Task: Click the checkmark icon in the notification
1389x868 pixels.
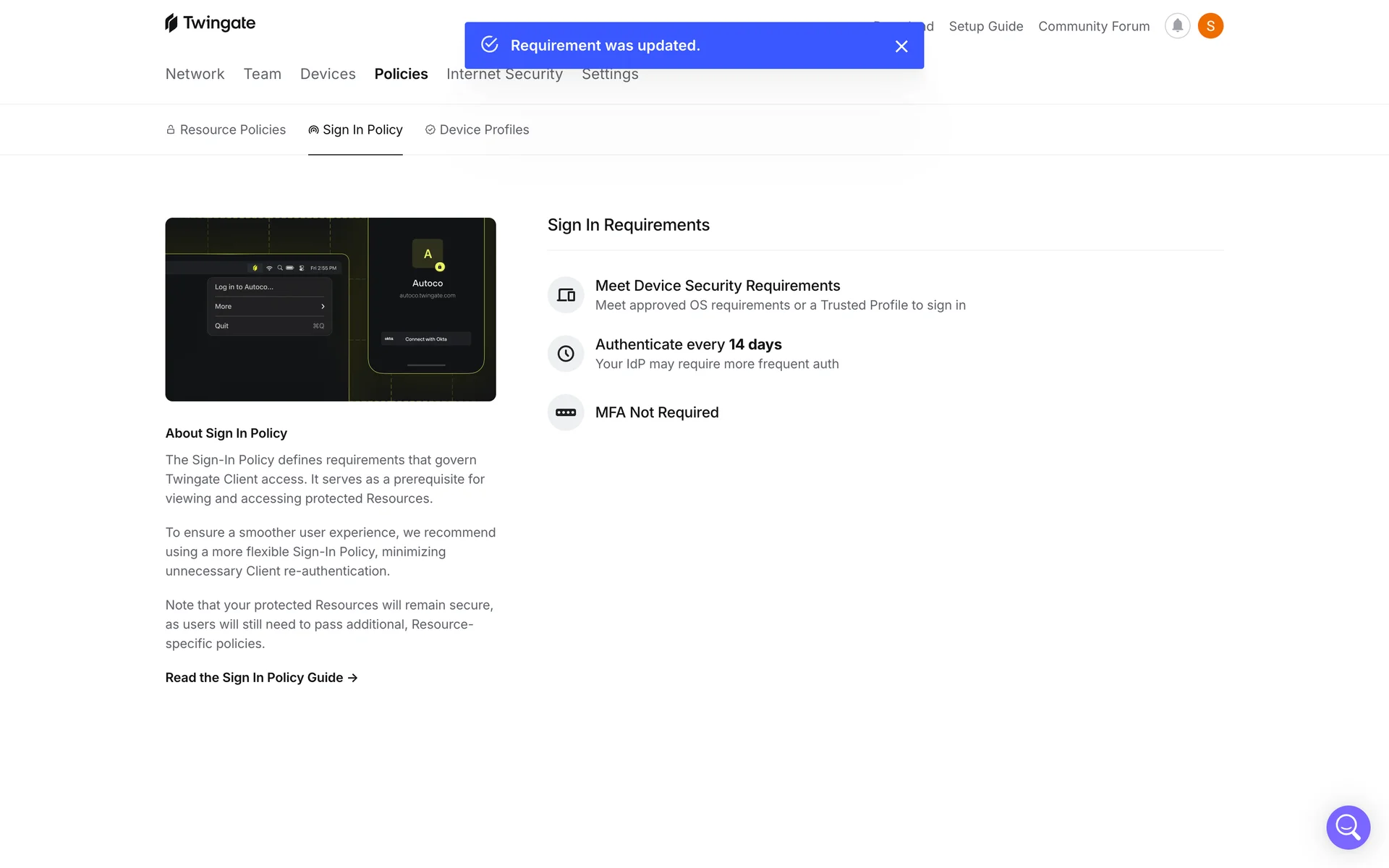Action: pos(490,45)
